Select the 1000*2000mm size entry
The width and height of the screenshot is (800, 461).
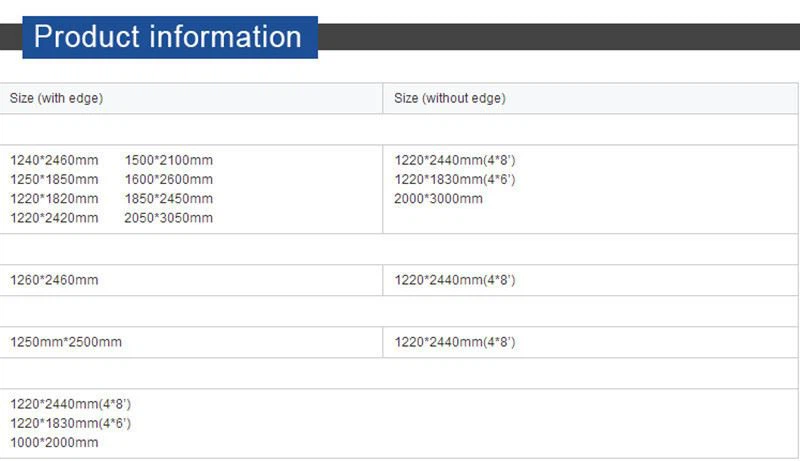click(54, 442)
